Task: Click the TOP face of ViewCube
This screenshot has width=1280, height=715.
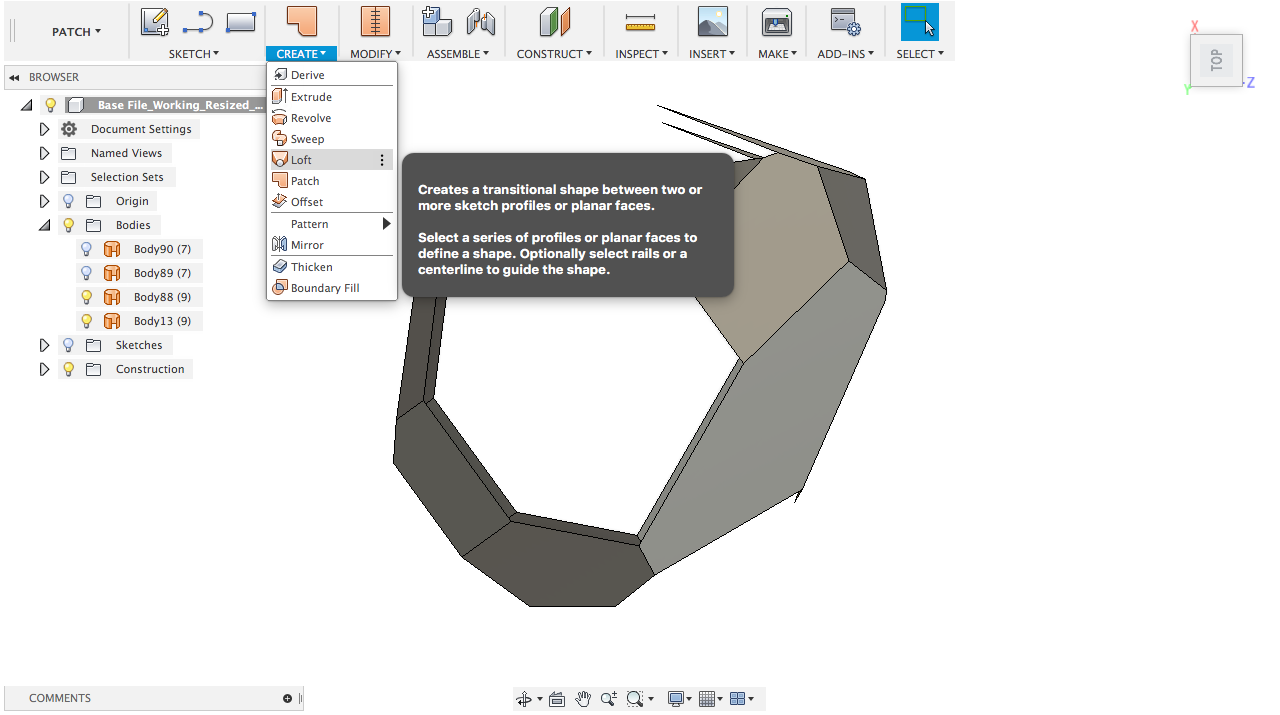Action: pos(1216,60)
